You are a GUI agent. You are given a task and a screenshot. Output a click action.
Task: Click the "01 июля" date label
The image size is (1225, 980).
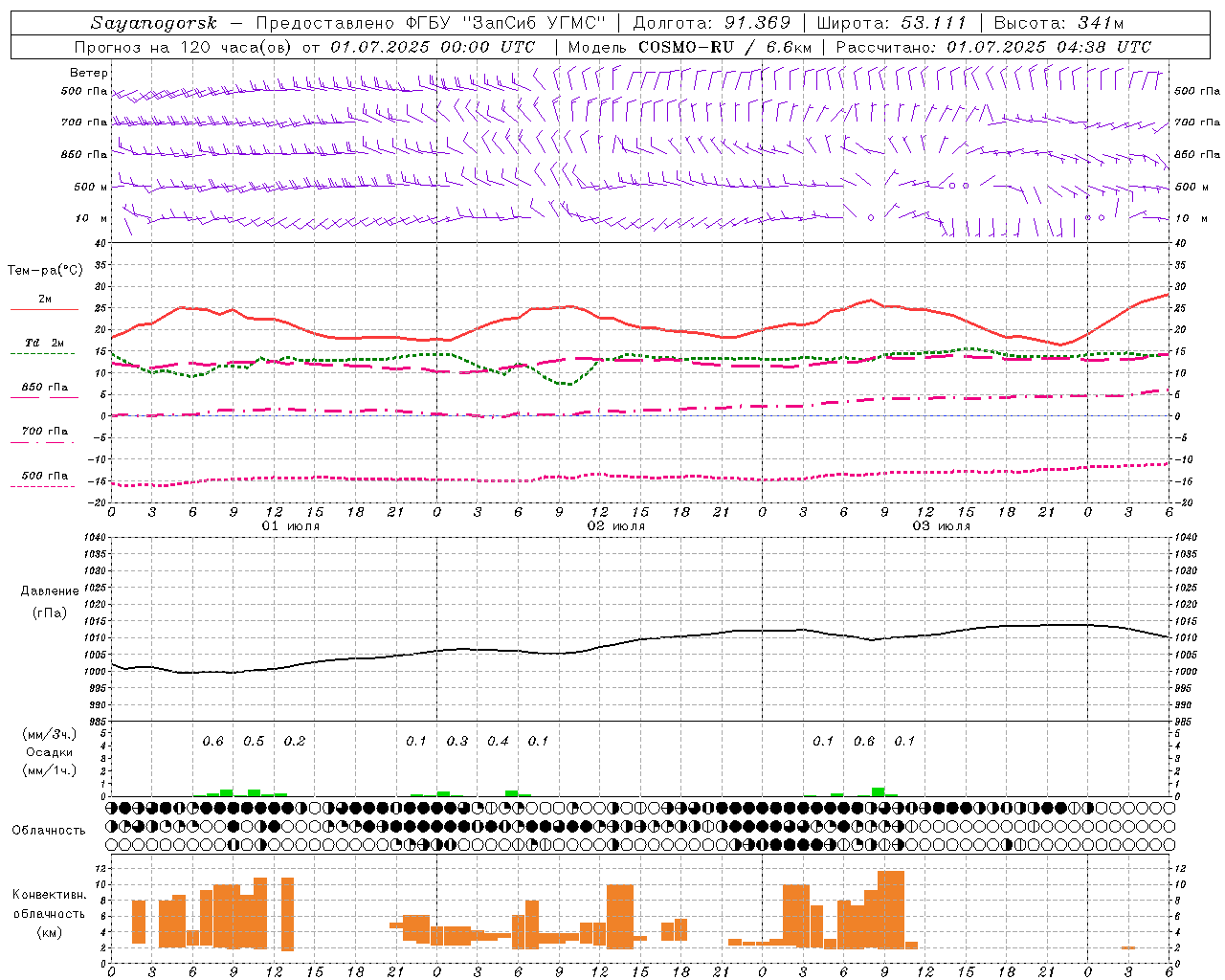click(x=291, y=526)
